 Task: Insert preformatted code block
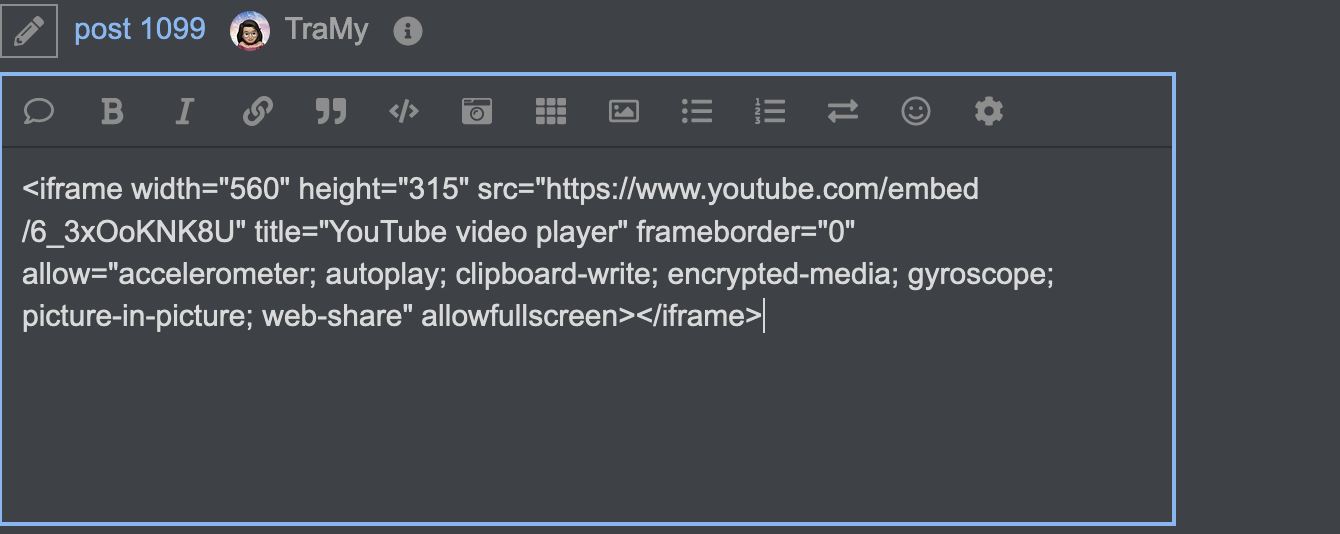[x=403, y=111]
